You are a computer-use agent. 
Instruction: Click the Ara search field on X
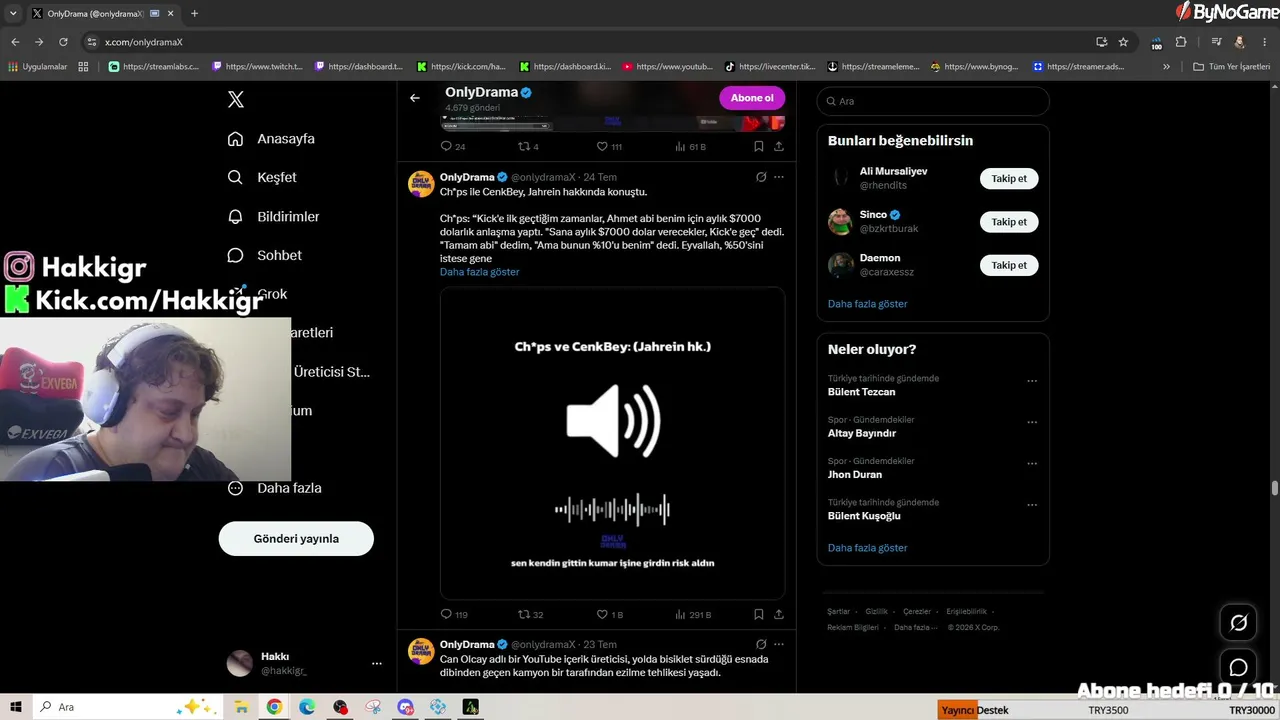tap(933, 101)
